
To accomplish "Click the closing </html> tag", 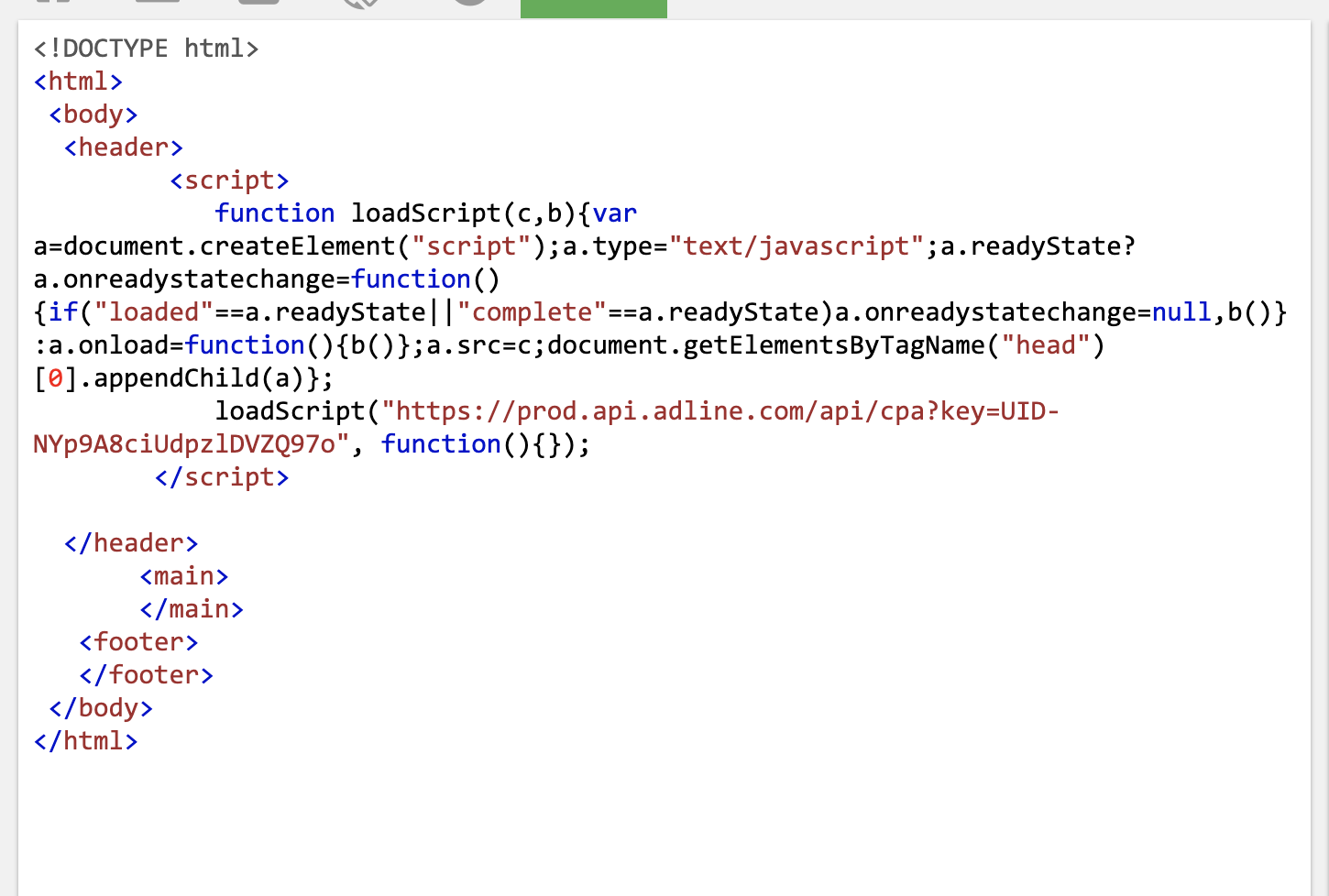I will point(85,741).
